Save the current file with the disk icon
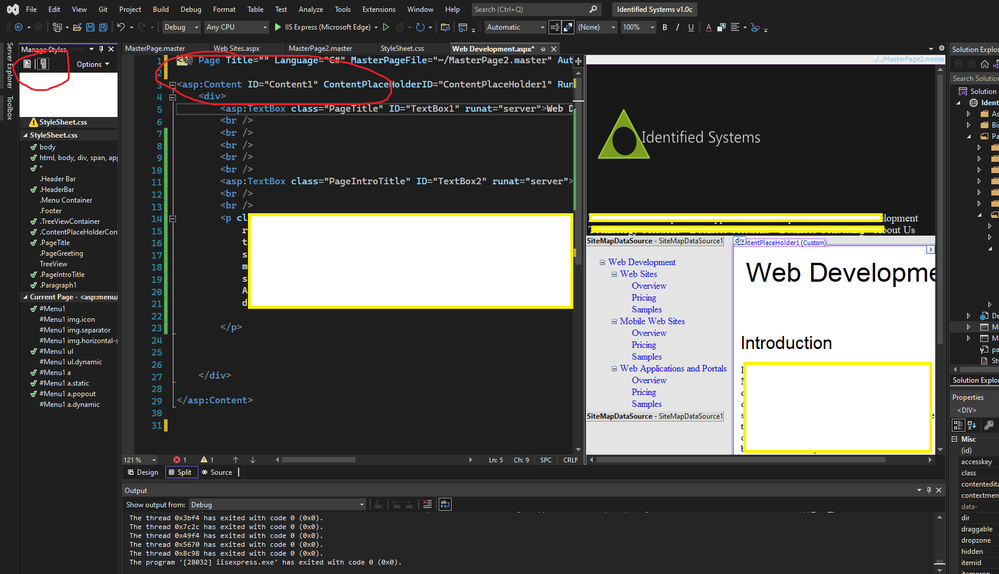Image resolution: width=999 pixels, height=574 pixels. pyautogui.click(x=90, y=27)
